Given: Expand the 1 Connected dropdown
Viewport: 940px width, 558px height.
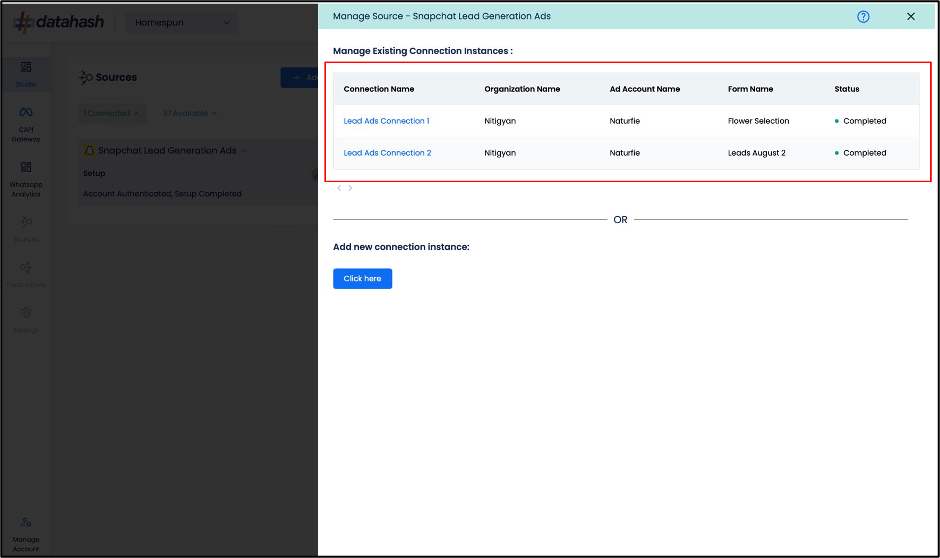Looking at the screenshot, I should [x=112, y=113].
